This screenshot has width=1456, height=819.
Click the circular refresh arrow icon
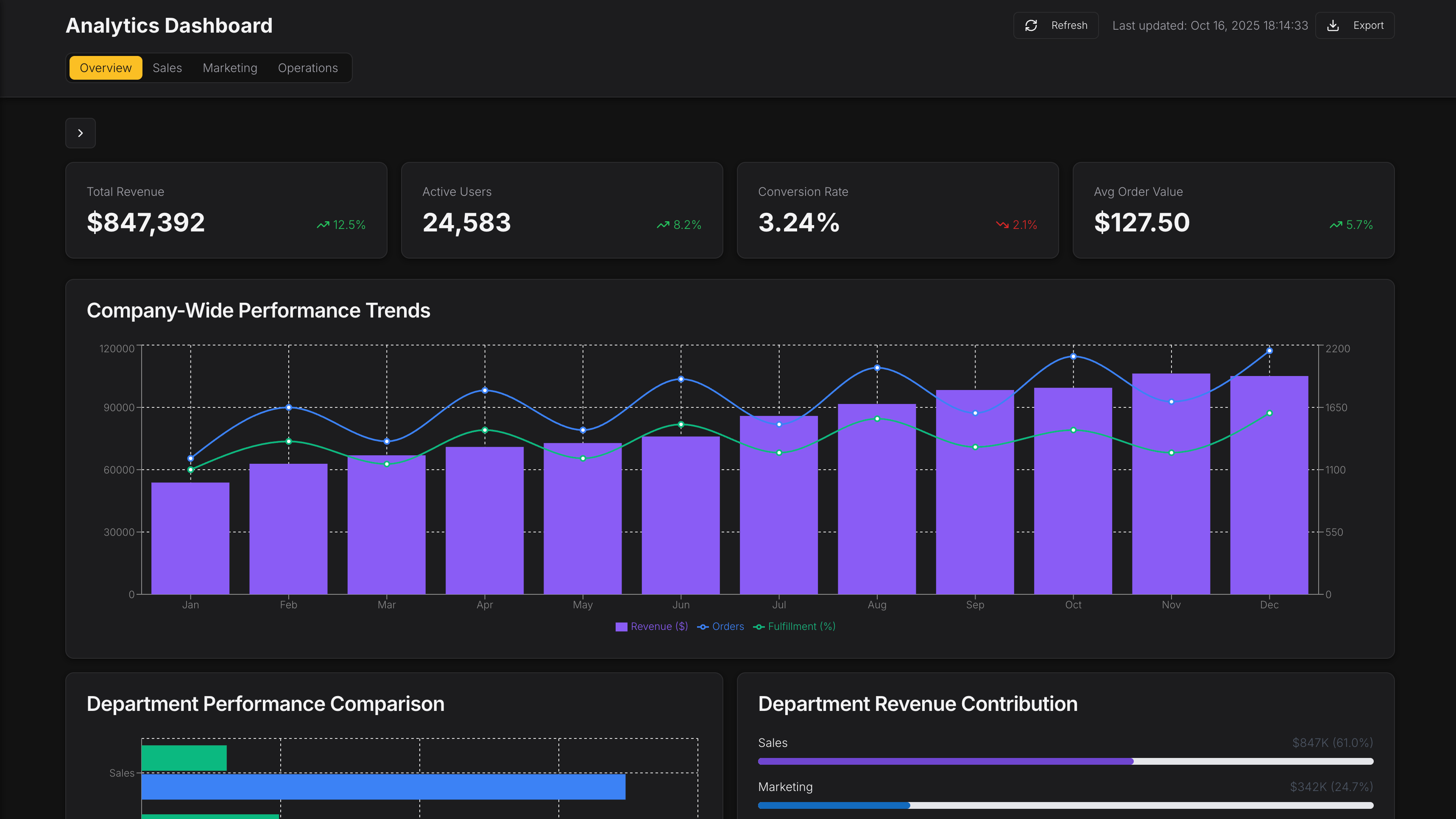(1031, 25)
